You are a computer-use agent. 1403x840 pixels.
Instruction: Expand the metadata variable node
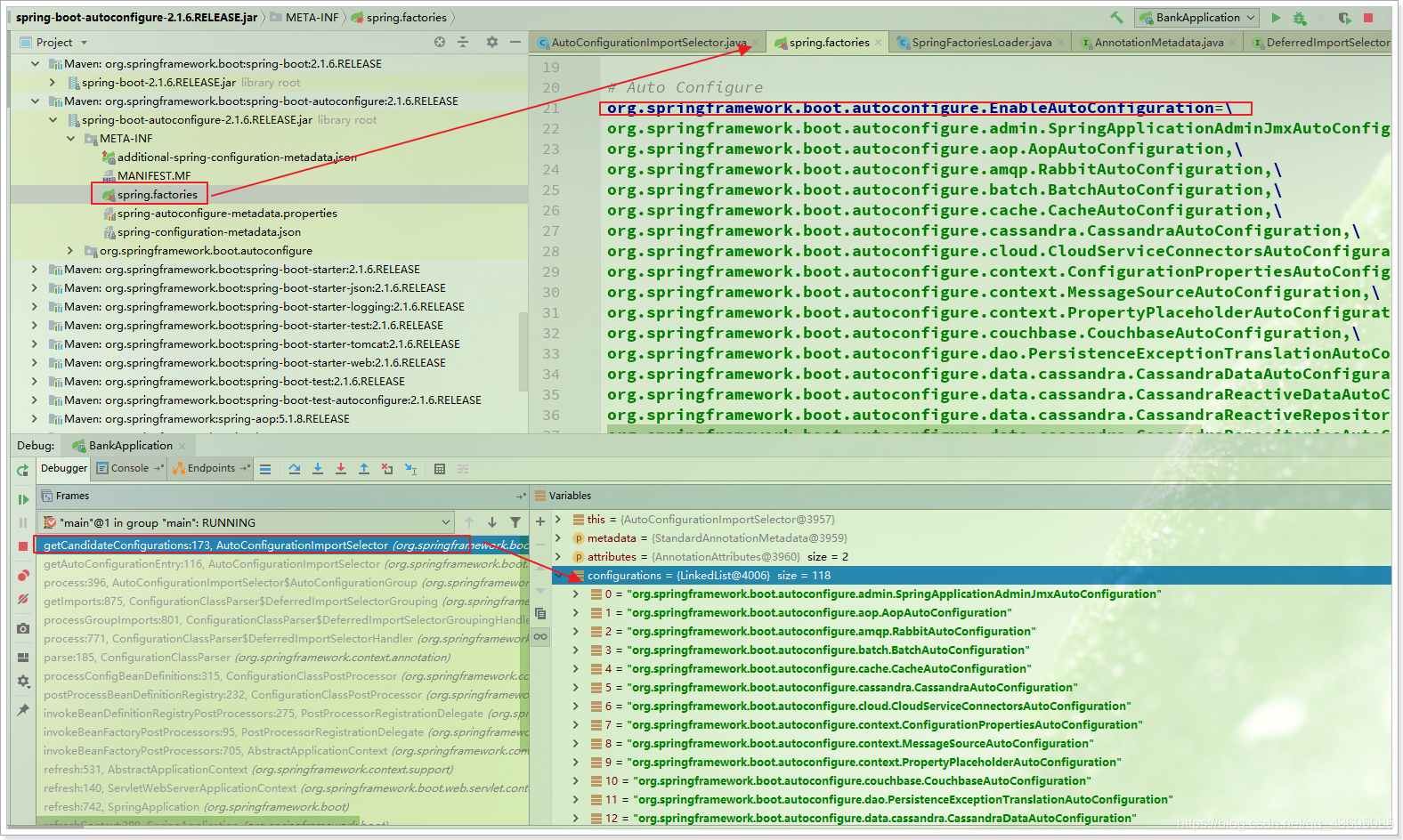[558, 537]
